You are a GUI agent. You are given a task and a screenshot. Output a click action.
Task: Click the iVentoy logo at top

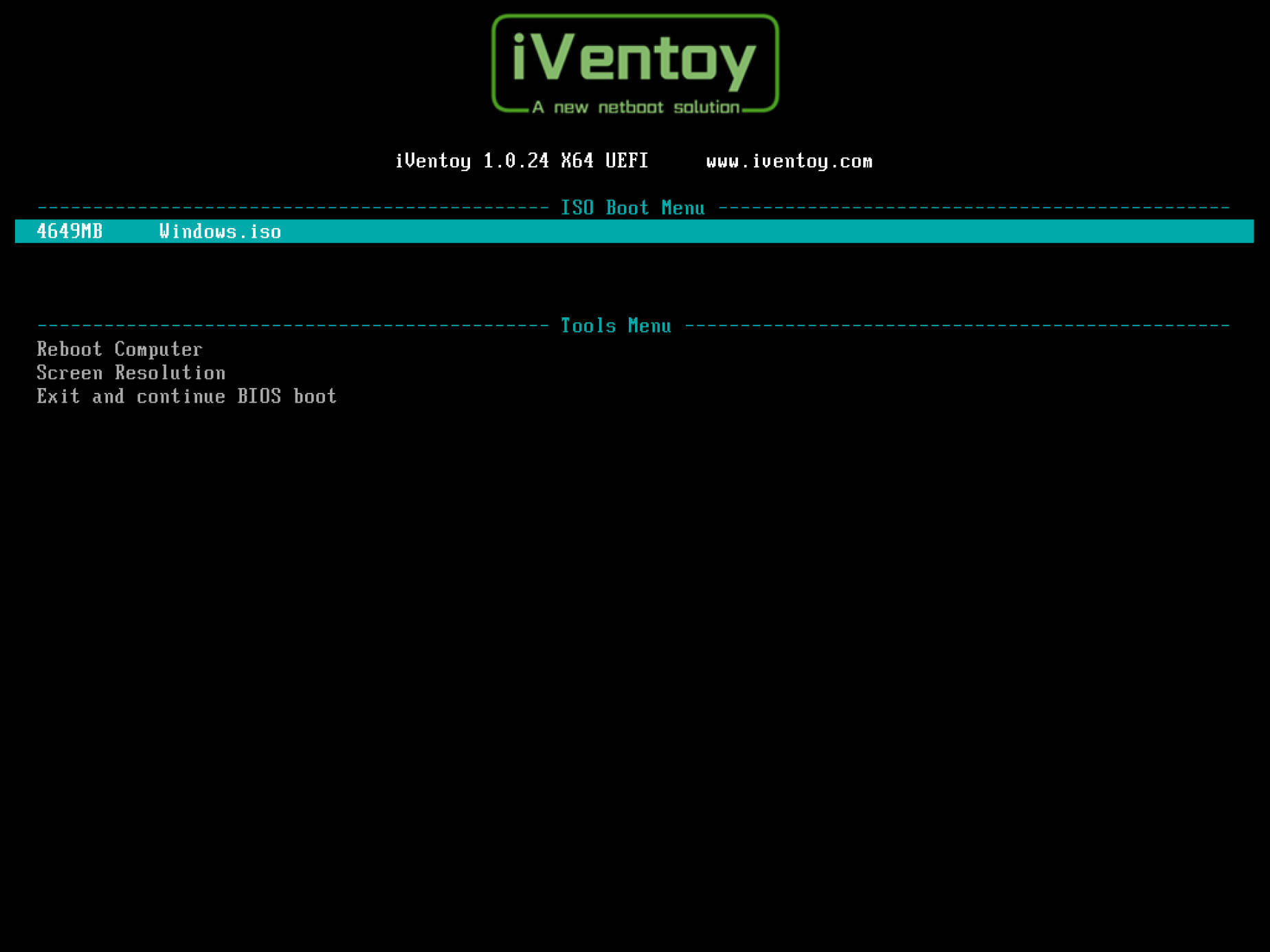click(635, 64)
